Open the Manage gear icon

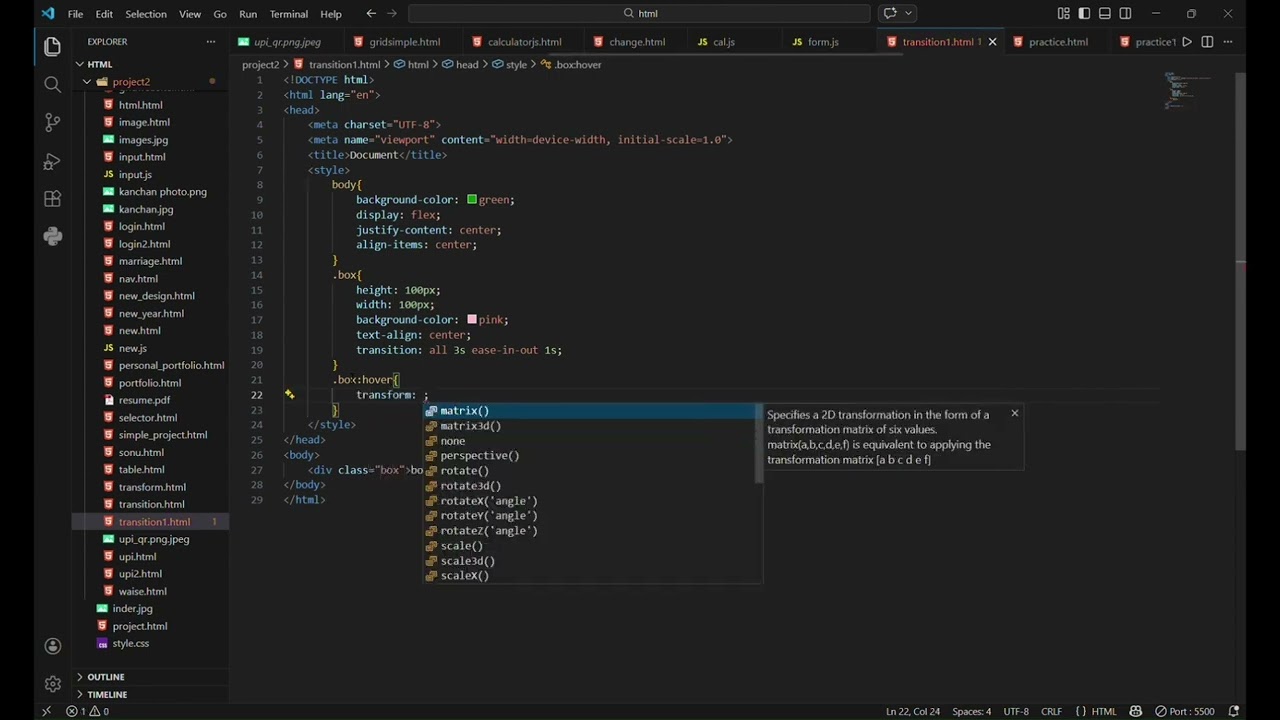click(52, 684)
